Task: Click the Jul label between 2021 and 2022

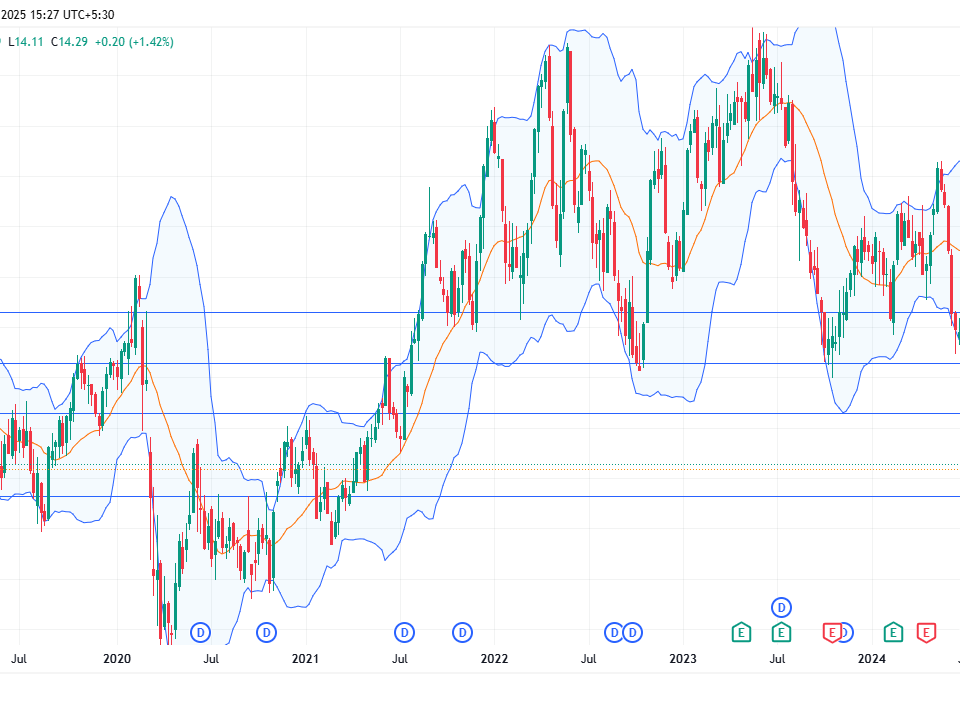Action: pos(400,659)
